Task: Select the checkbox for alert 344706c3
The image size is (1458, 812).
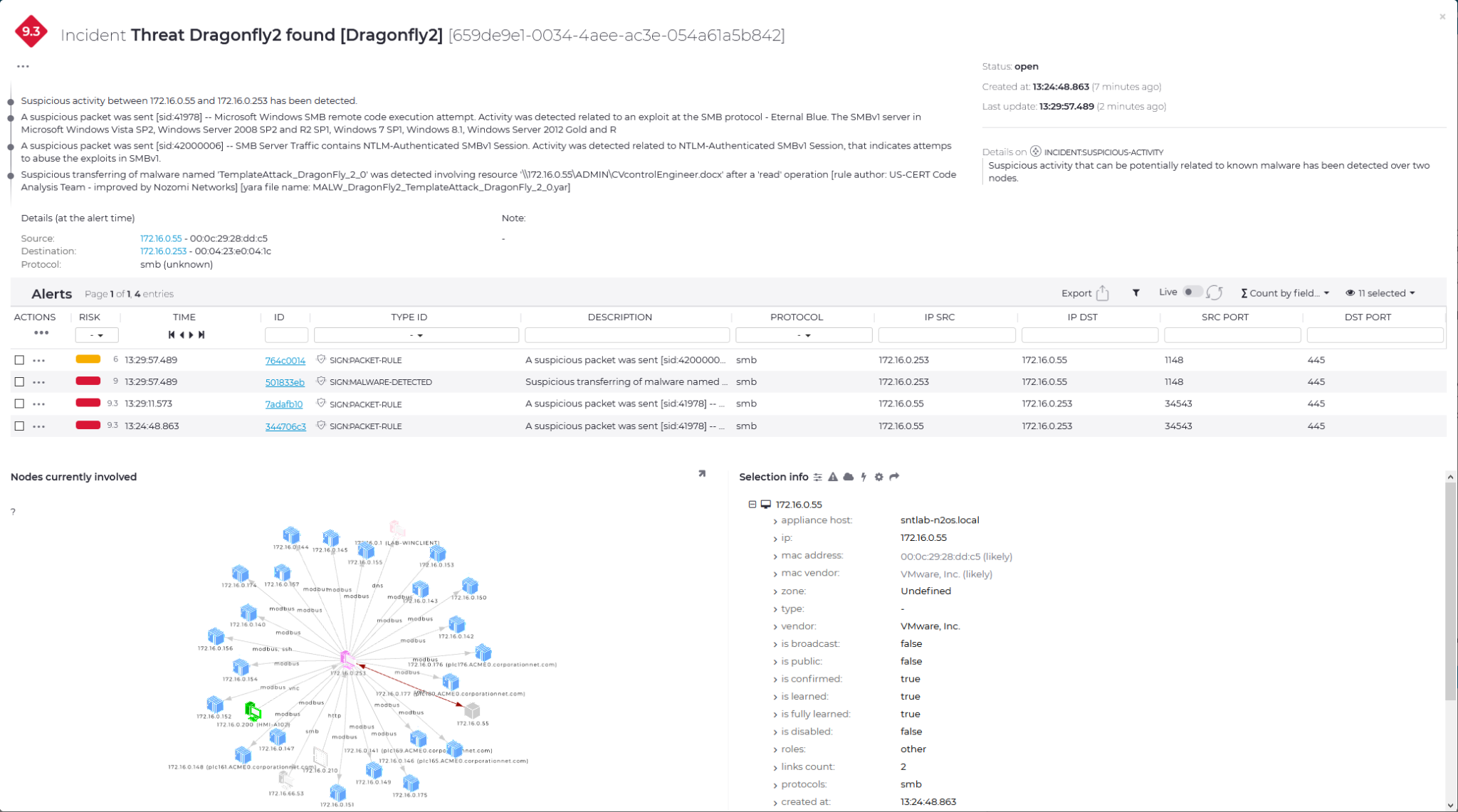Action: (19, 426)
